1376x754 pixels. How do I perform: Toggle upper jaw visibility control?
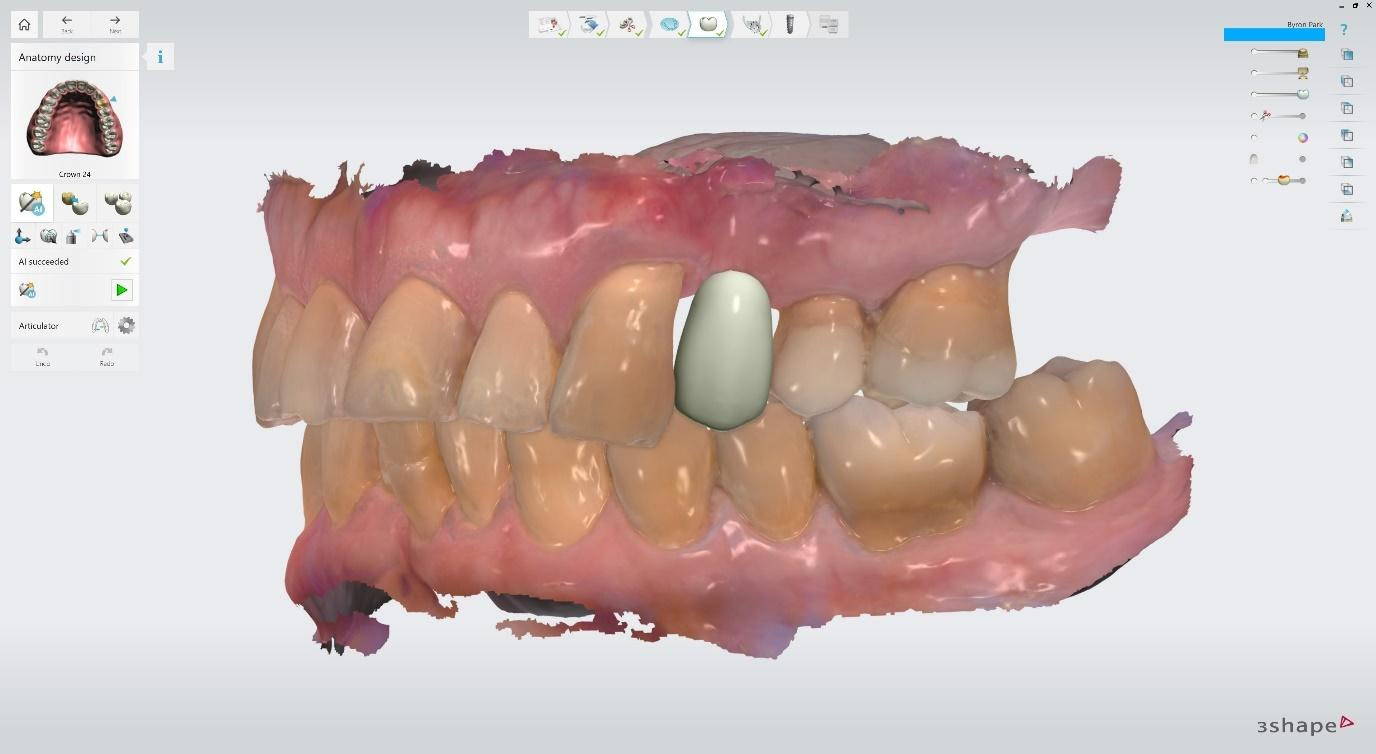click(1303, 53)
